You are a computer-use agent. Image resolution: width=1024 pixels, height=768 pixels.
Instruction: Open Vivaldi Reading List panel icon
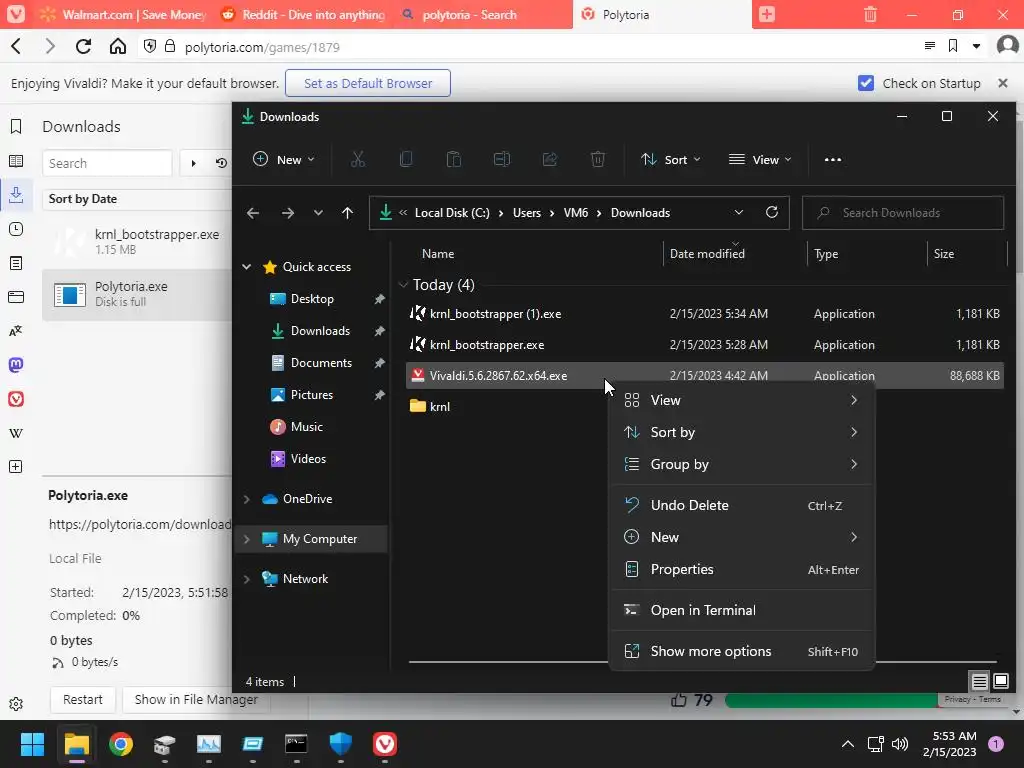pos(16,161)
